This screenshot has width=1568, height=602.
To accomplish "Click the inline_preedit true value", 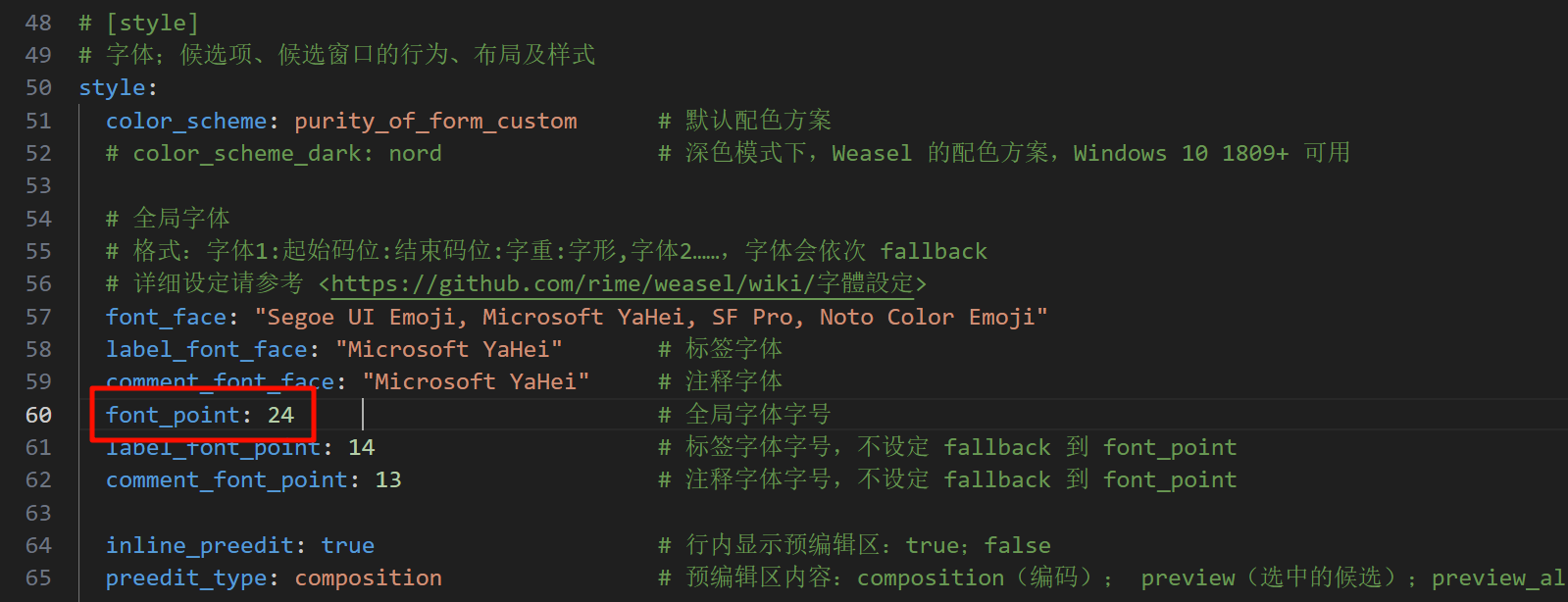I will point(347,545).
